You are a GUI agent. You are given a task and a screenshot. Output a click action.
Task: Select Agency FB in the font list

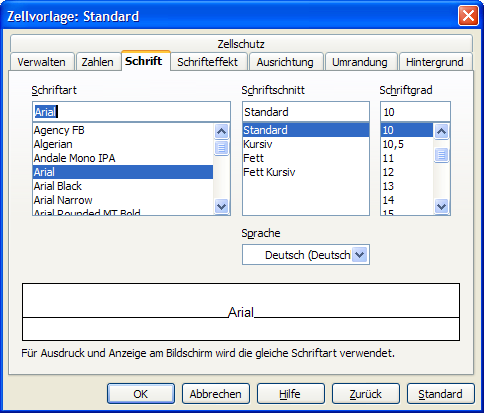(123, 130)
